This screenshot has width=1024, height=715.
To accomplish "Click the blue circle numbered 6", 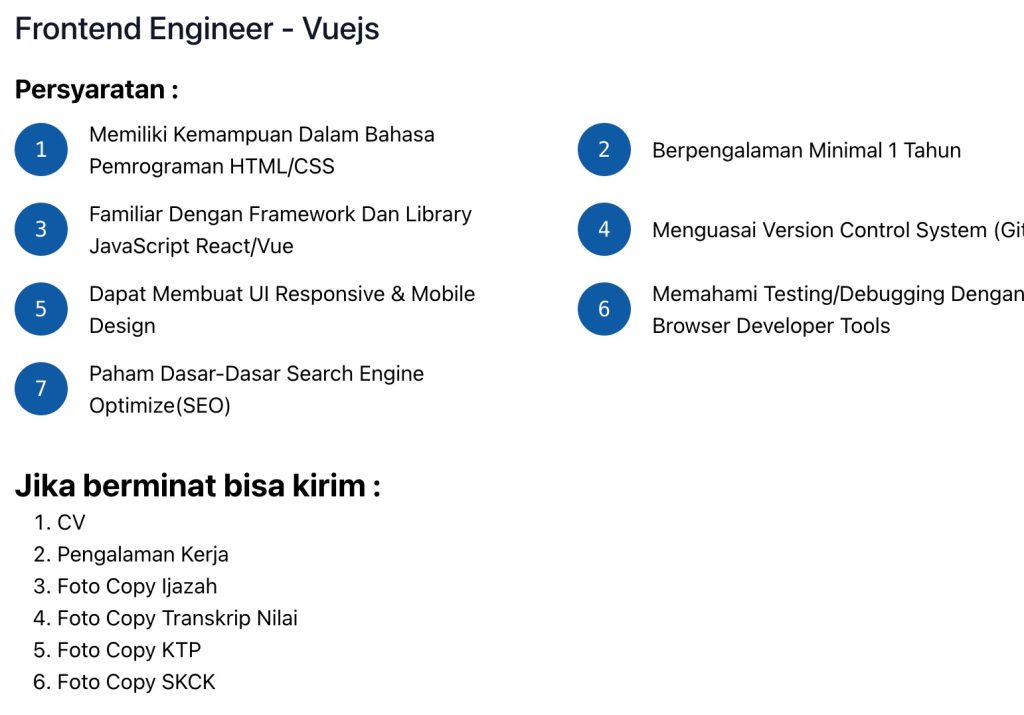I will coord(604,309).
